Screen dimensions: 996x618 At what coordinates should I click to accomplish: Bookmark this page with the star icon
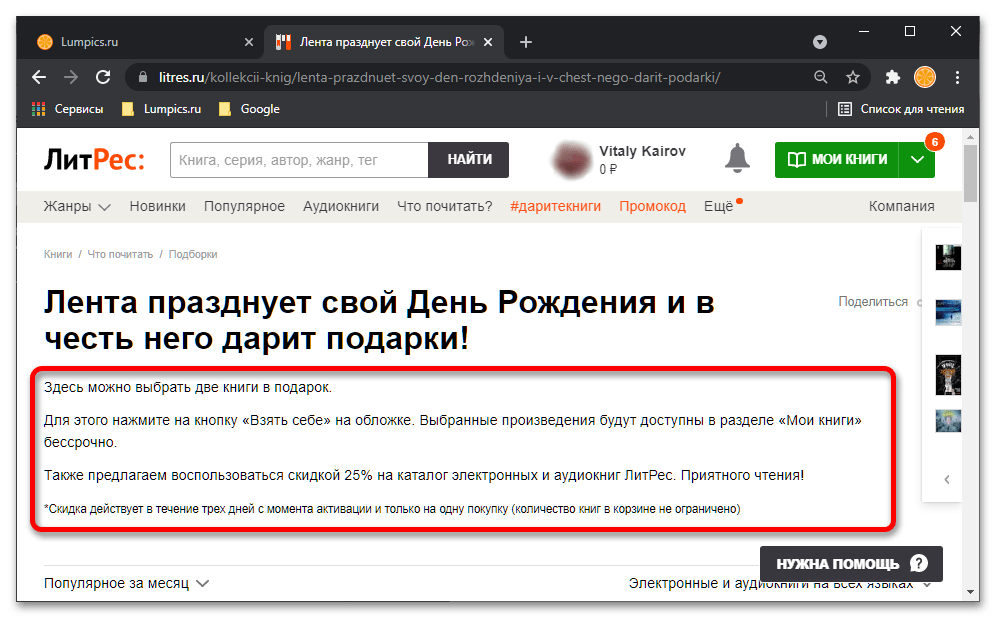[852, 77]
